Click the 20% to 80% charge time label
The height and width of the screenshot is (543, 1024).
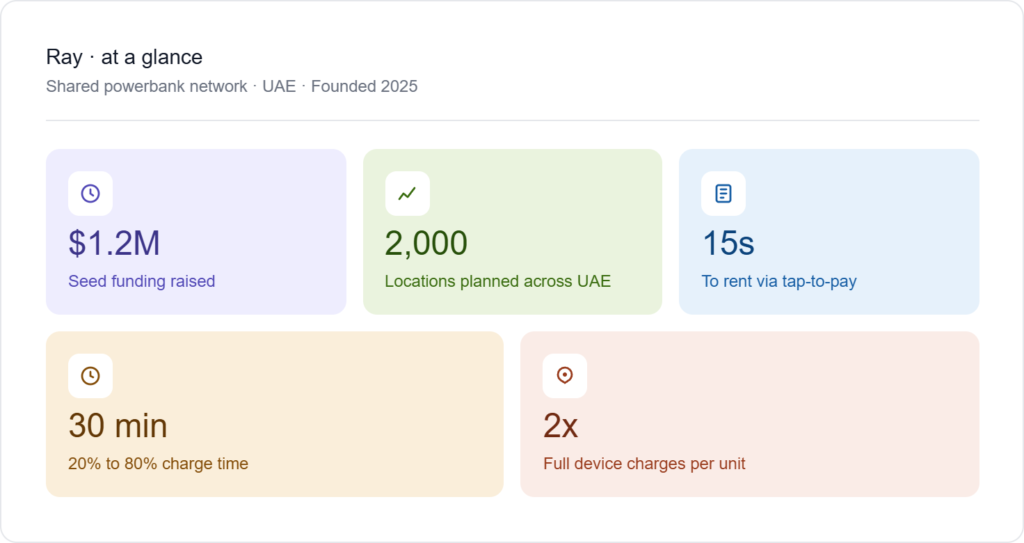coord(158,464)
